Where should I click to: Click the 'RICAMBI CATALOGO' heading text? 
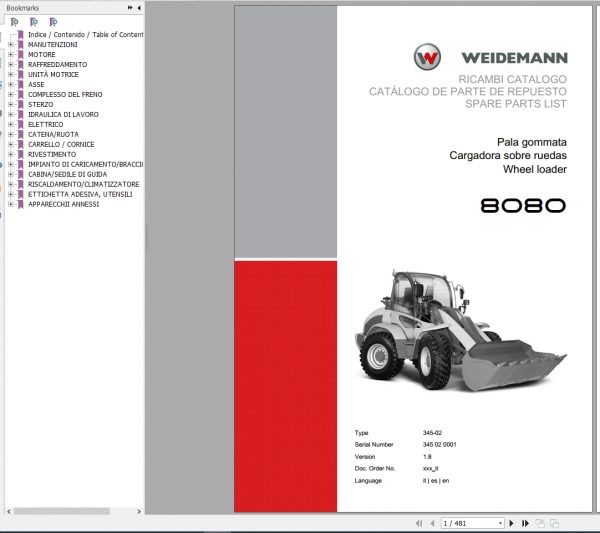point(513,79)
